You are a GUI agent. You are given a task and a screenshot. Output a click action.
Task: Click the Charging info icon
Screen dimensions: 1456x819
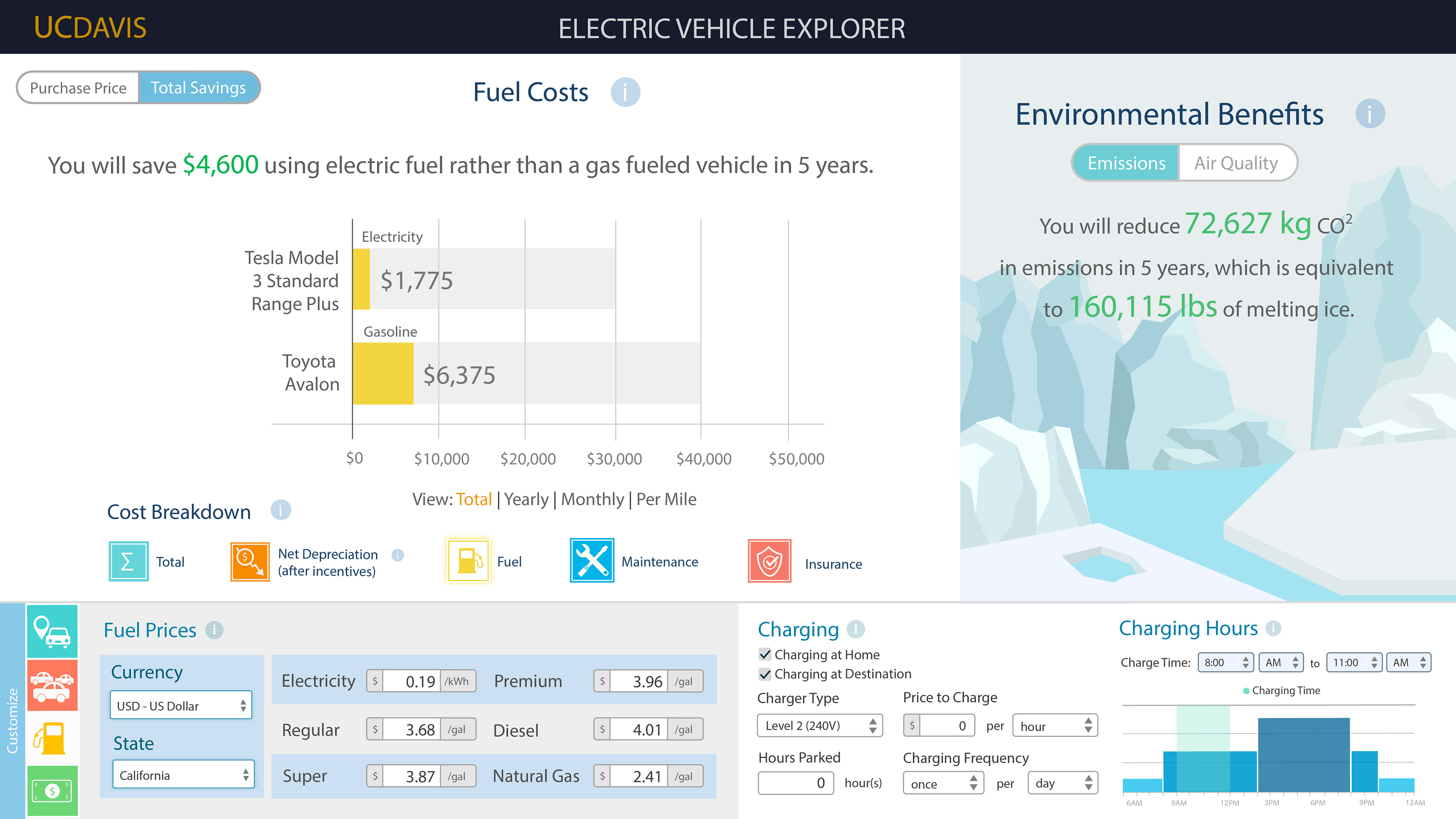(856, 629)
